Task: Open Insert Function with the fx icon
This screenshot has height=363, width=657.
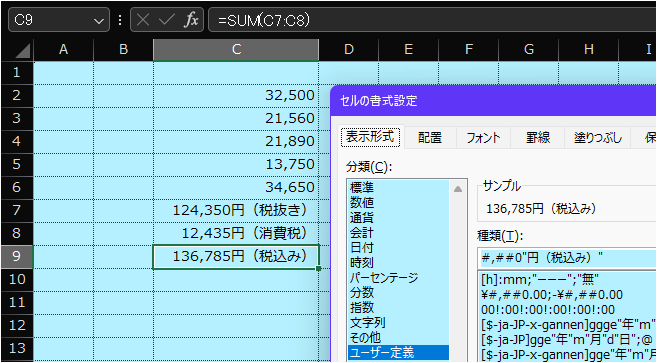Action: (191, 20)
